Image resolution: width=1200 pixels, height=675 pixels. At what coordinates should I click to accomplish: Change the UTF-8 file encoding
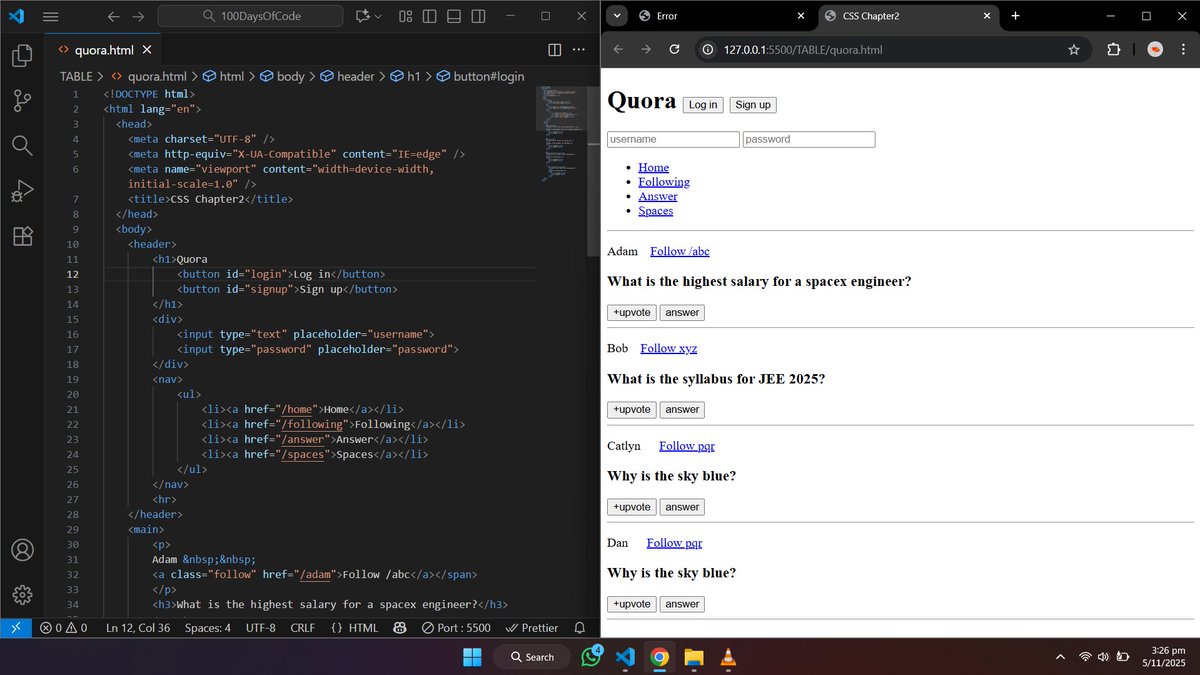pyautogui.click(x=260, y=628)
